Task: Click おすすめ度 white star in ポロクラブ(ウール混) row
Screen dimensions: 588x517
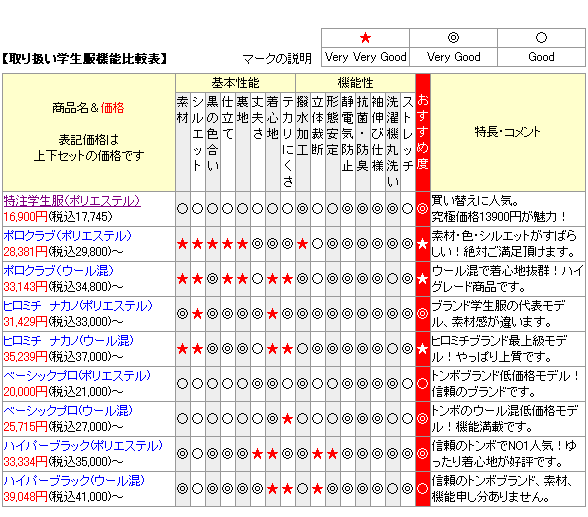Action: click(x=423, y=279)
